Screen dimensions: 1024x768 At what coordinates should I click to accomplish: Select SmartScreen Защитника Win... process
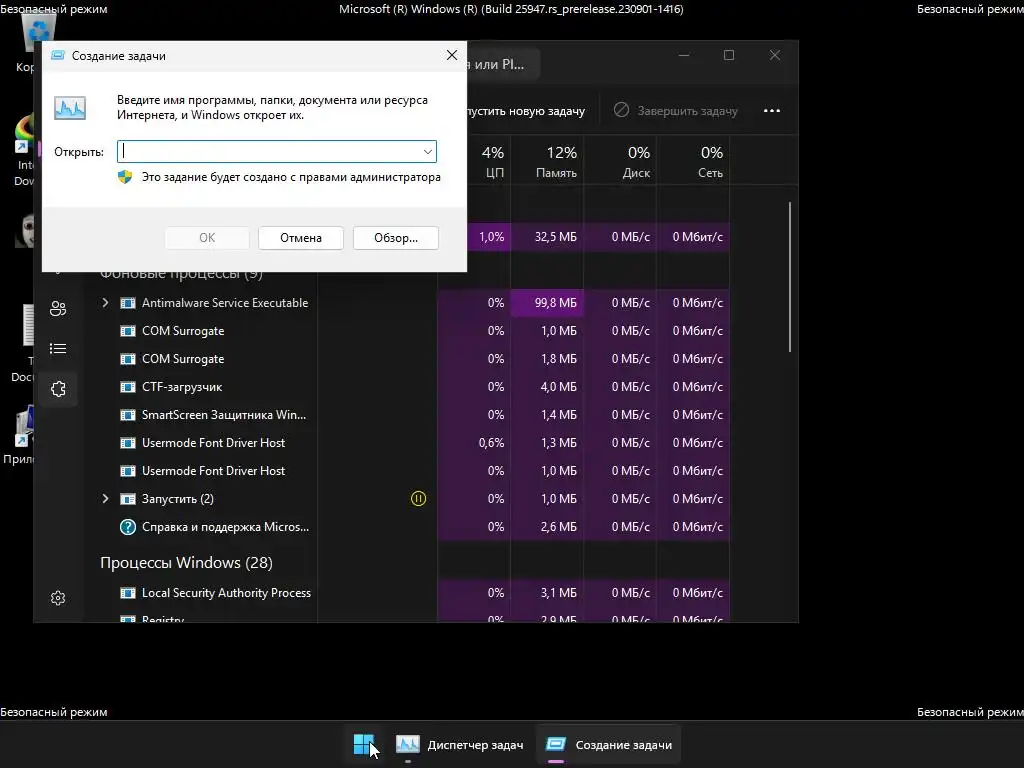tap(224, 415)
